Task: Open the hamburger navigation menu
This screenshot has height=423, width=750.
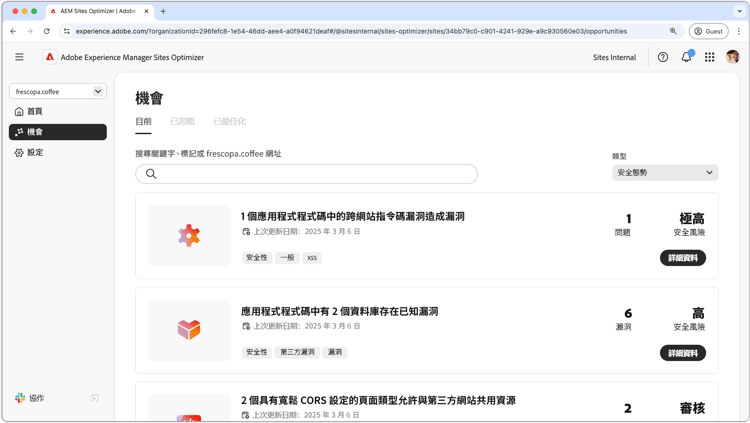Action: point(19,57)
